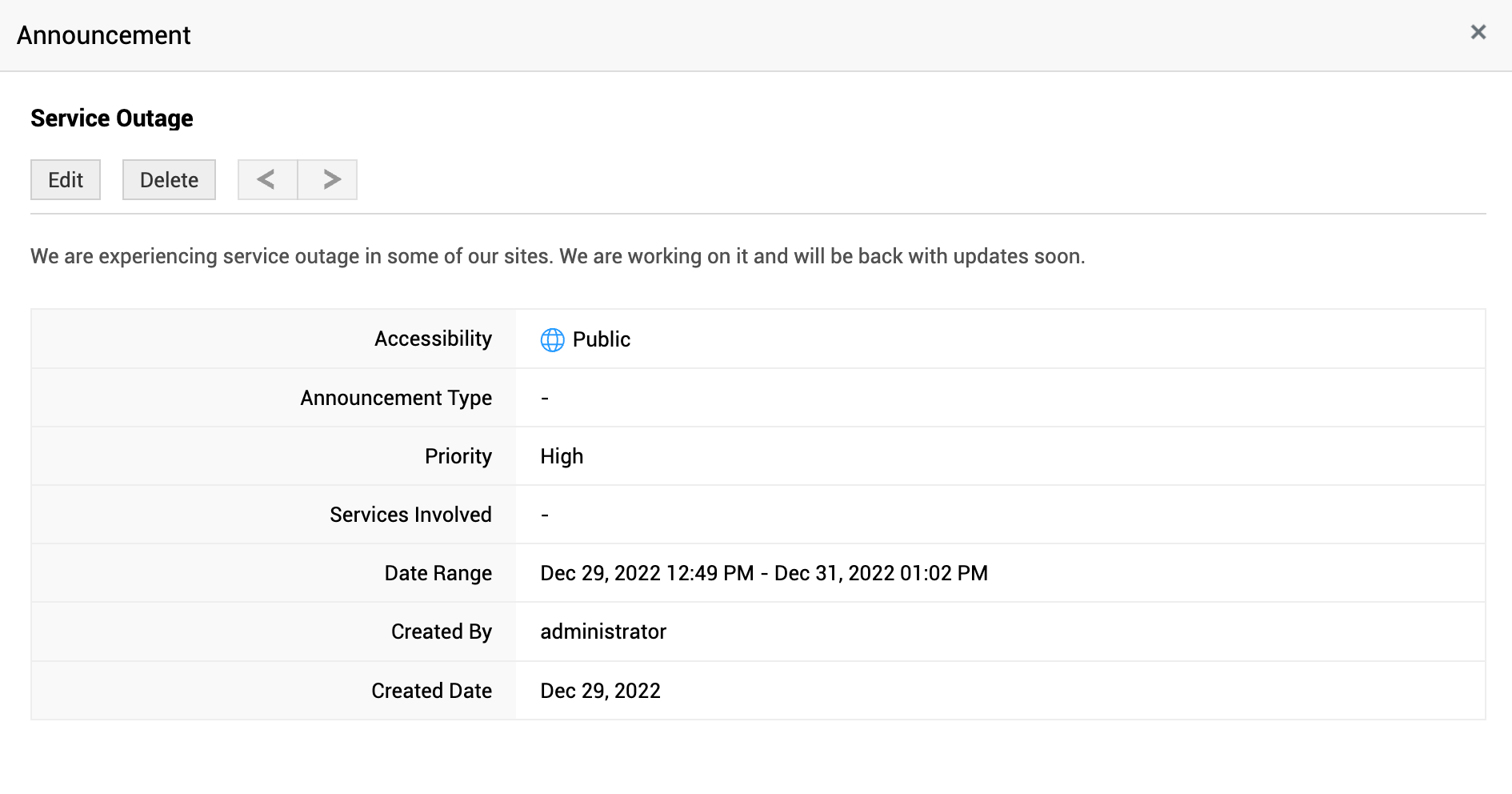Close the Announcement dialog

pyautogui.click(x=1478, y=32)
